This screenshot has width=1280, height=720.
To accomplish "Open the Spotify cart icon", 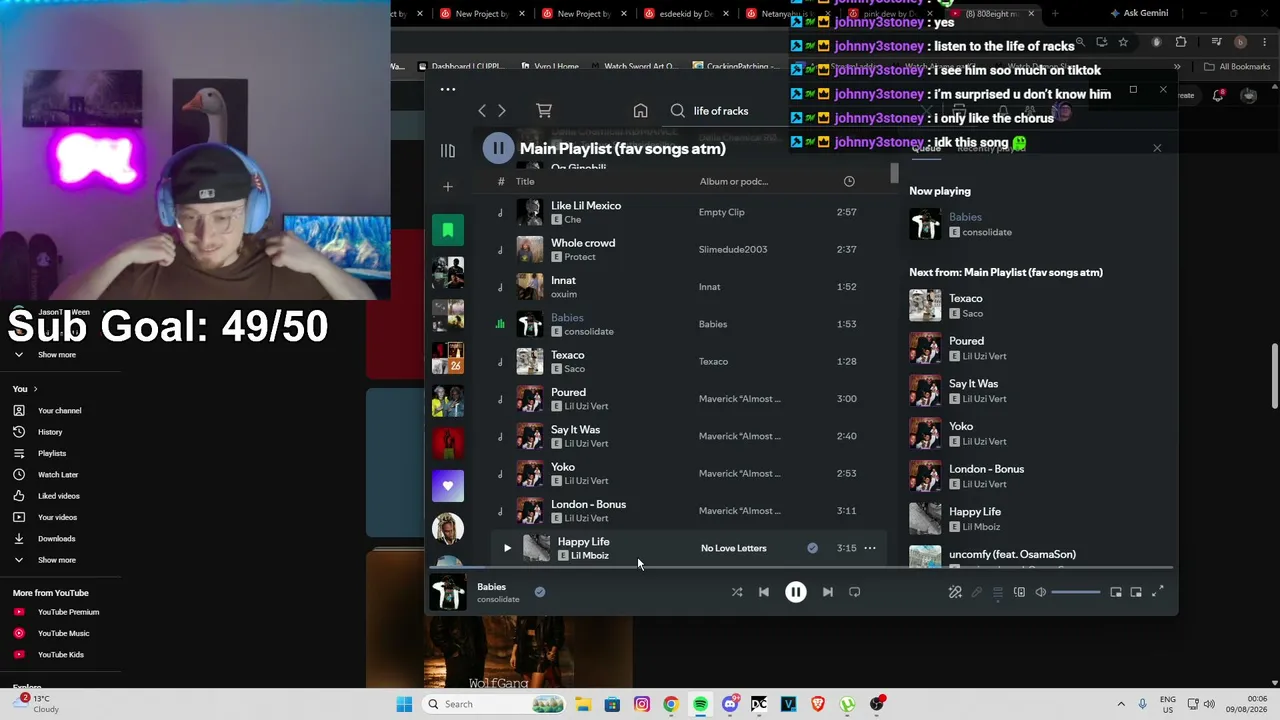I will click(544, 110).
